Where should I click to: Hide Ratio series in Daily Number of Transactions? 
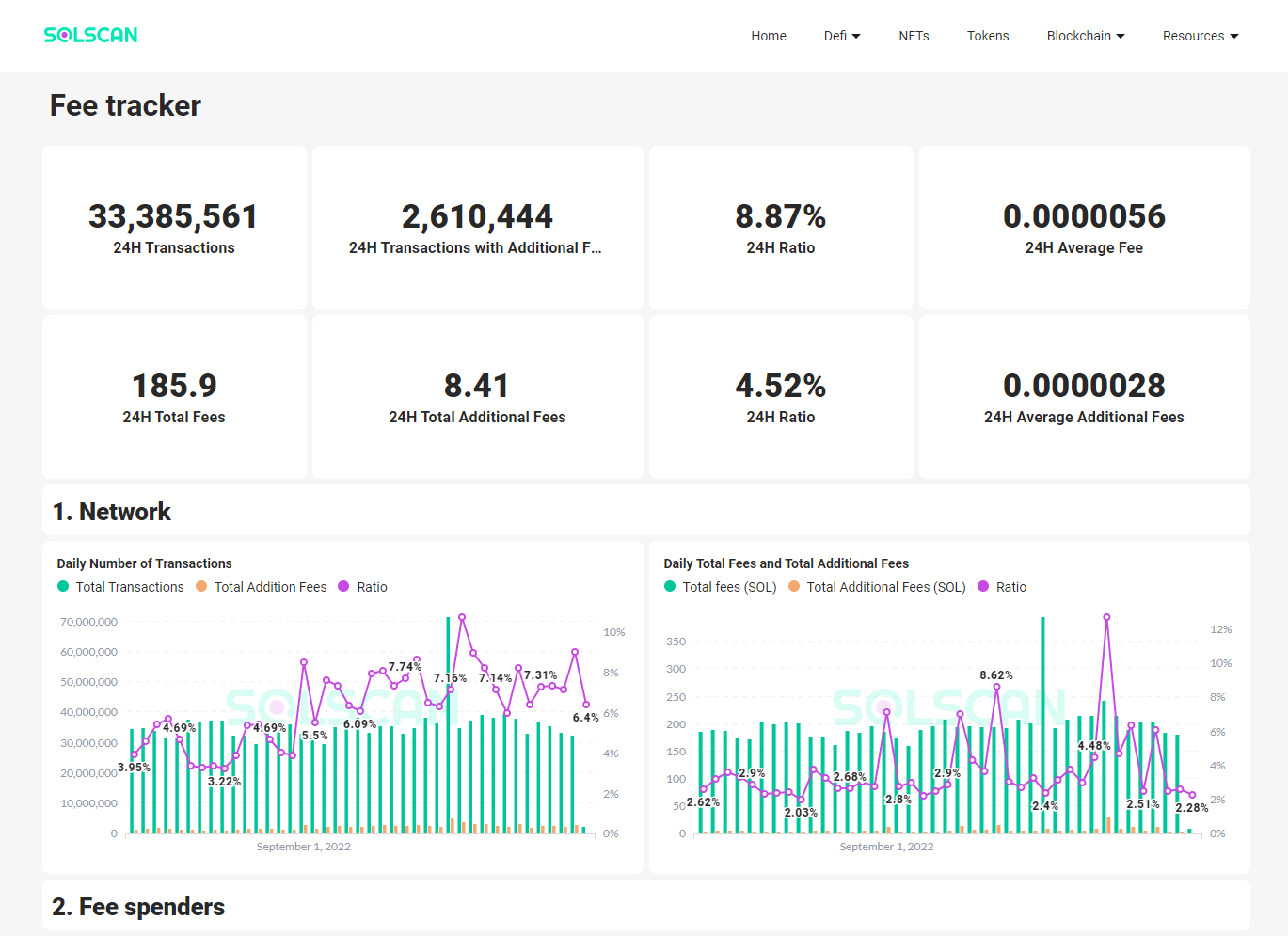(x=362, y=587)
